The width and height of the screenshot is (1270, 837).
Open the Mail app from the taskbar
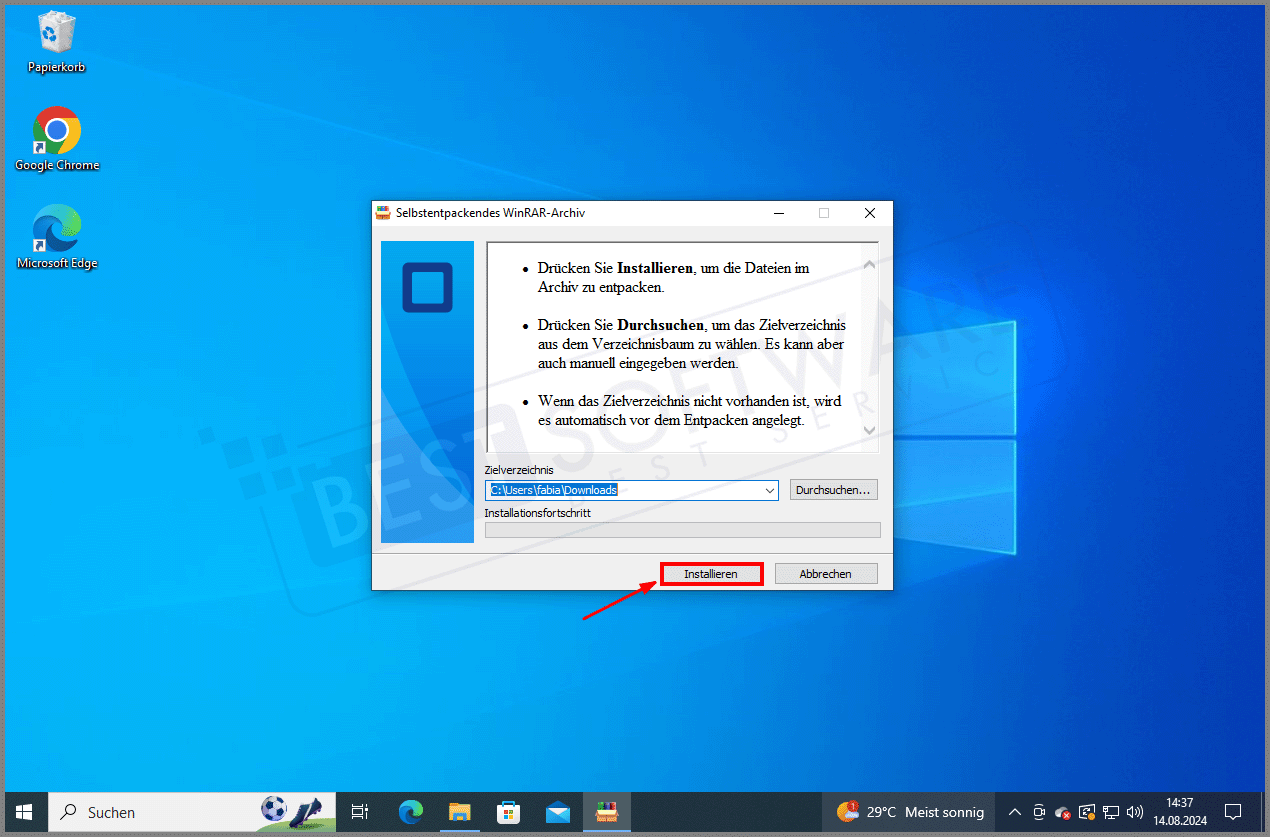[558, 812]
